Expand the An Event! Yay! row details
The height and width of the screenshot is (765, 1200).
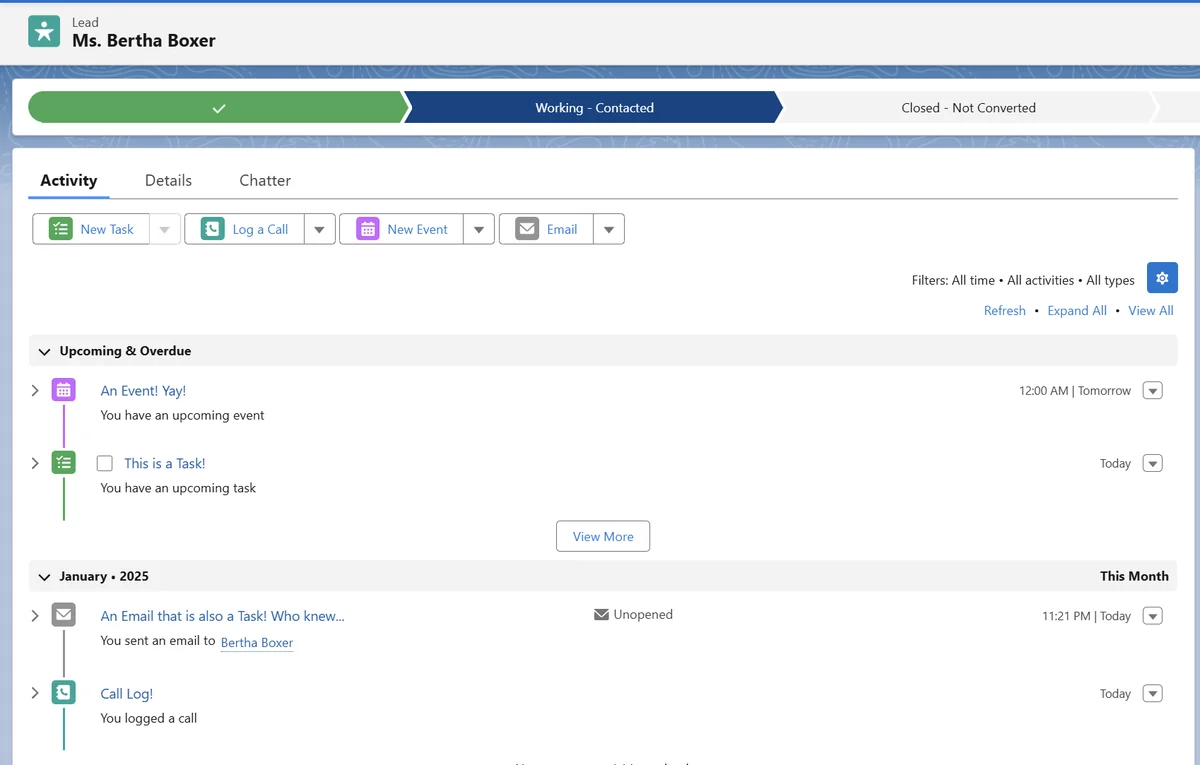tap(35, 390)
